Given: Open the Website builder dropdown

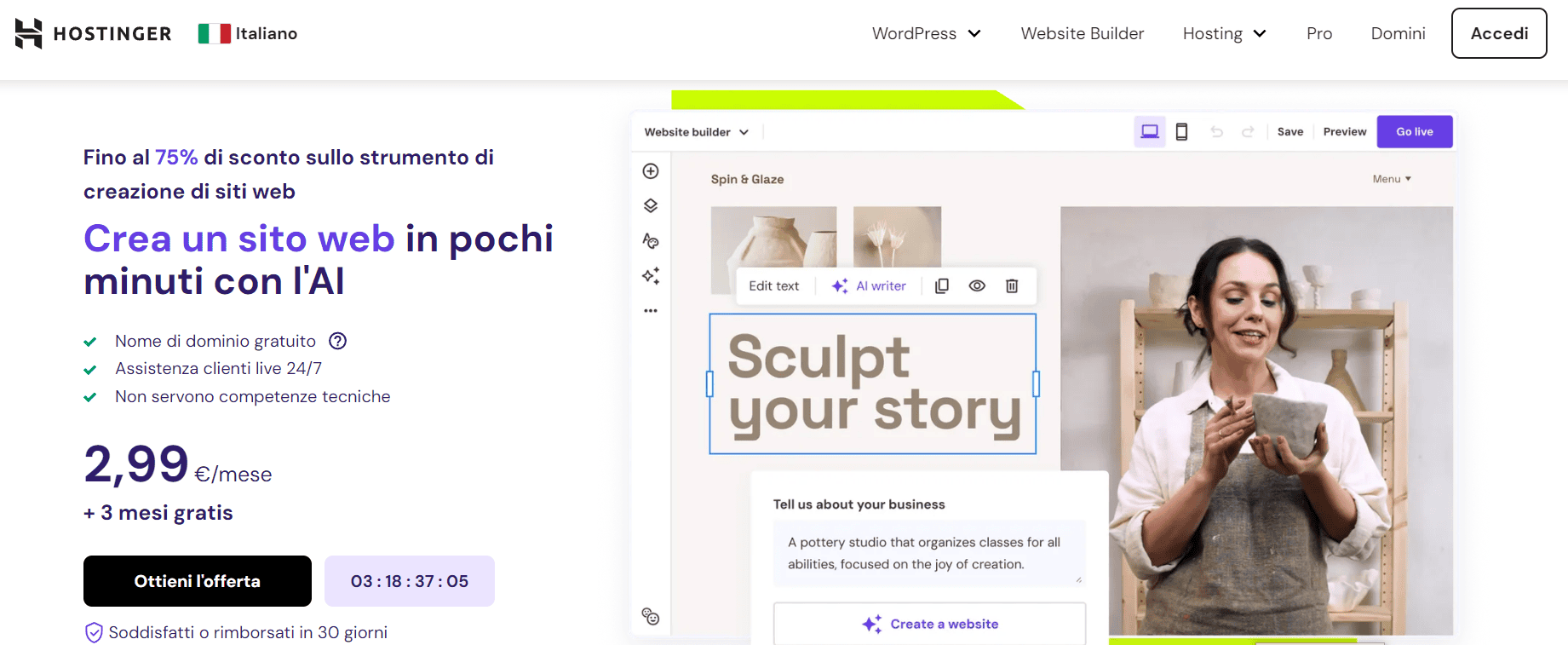Looking at the screenshot, I should tap(696, 132).
